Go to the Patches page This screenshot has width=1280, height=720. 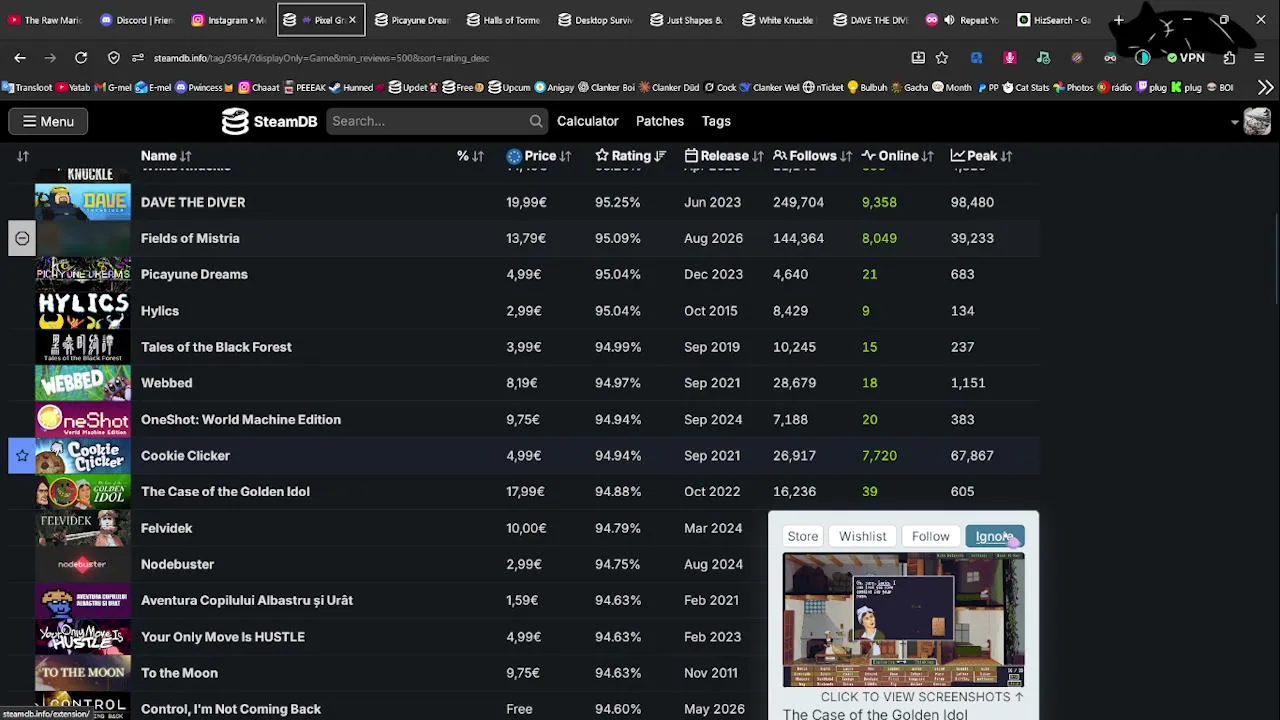660,121
